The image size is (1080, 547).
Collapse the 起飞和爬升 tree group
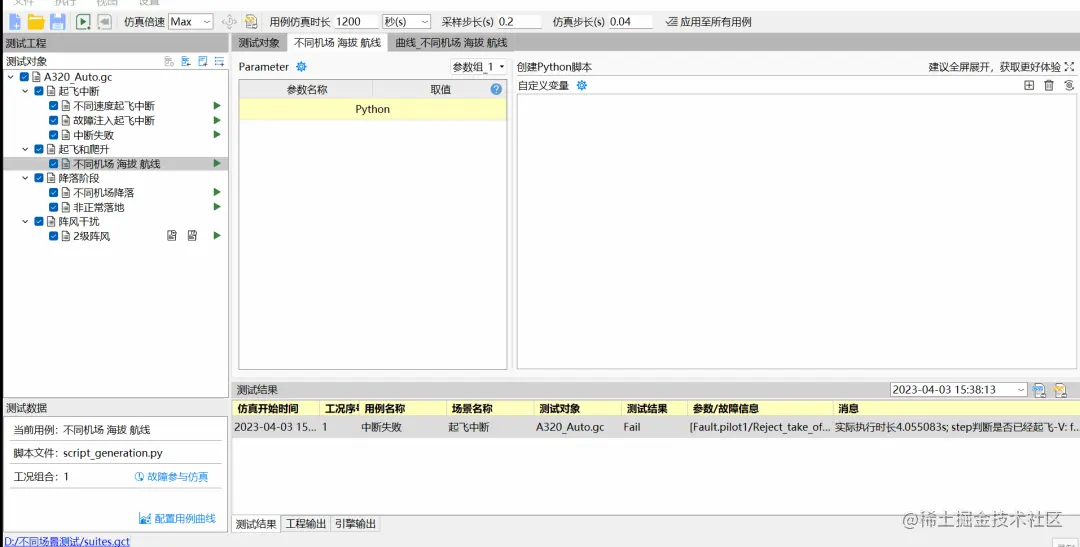tap(25, 149)
